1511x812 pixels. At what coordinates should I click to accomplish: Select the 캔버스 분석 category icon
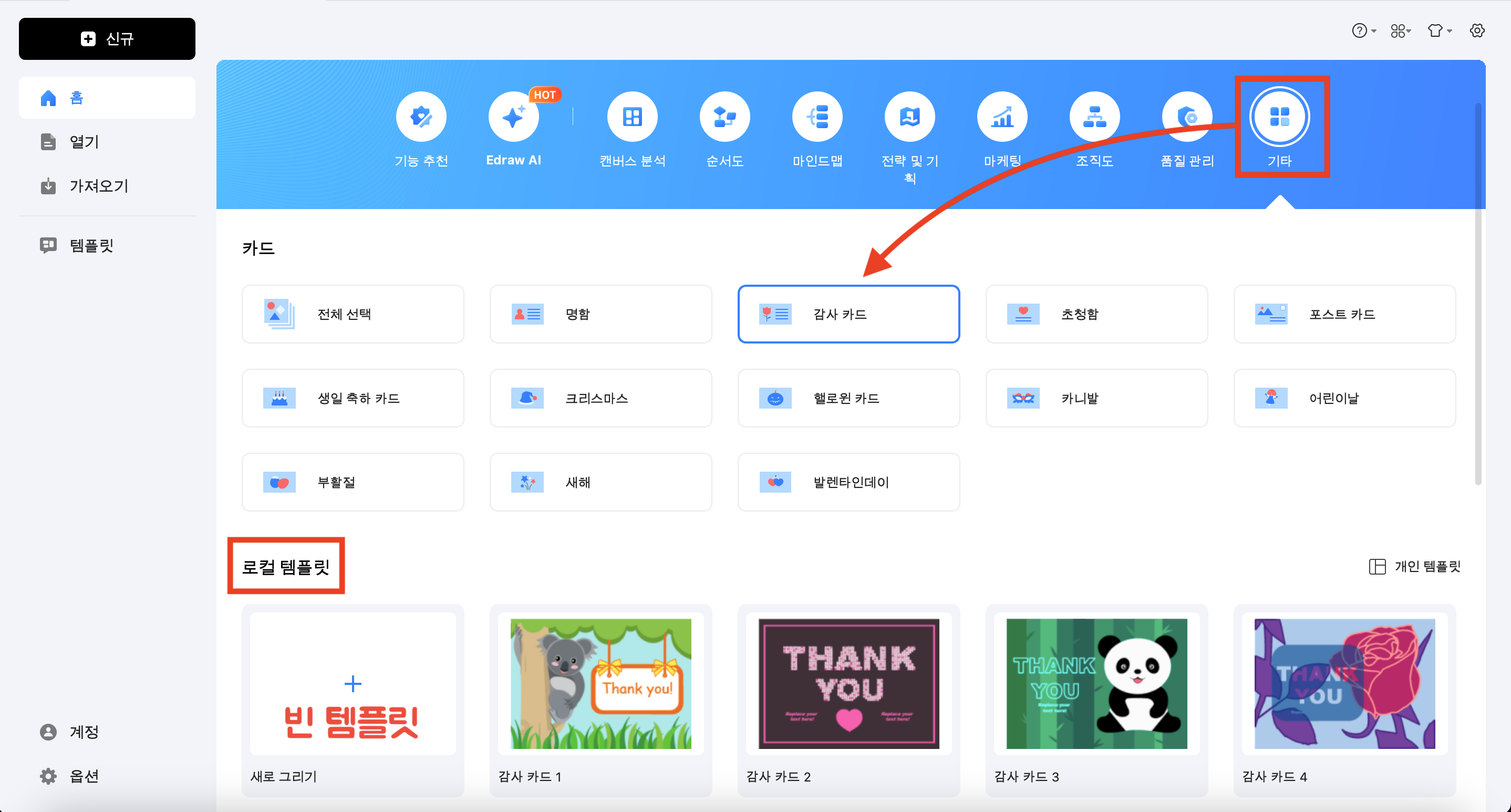coord(633,117)
